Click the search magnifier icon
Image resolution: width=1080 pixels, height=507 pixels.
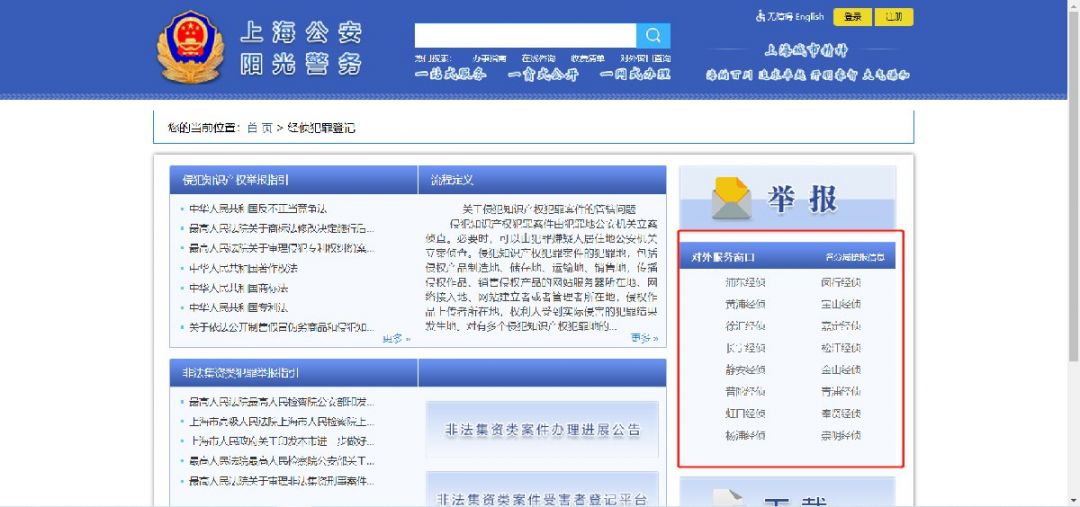[653, 36]
